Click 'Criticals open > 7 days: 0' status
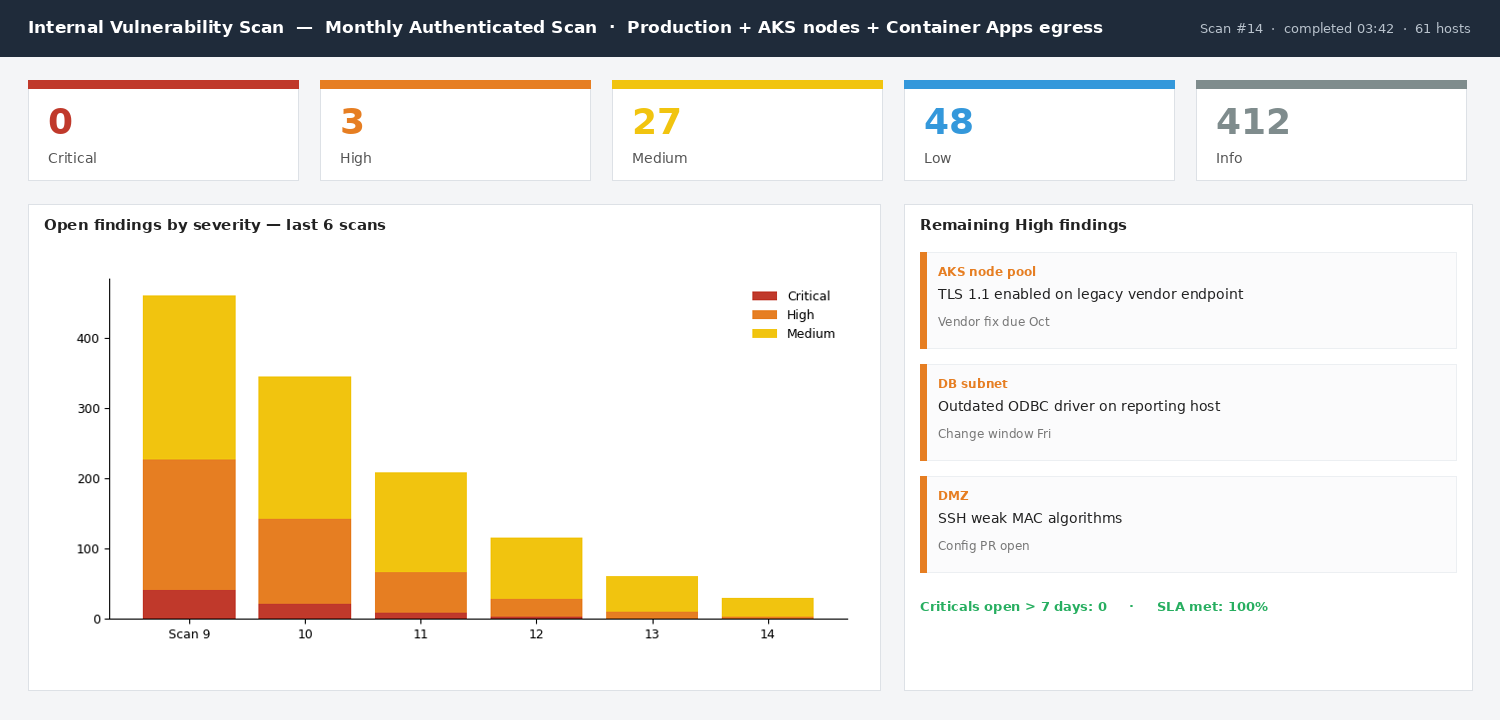The image size is (1500, 720). pos(1013,607)
